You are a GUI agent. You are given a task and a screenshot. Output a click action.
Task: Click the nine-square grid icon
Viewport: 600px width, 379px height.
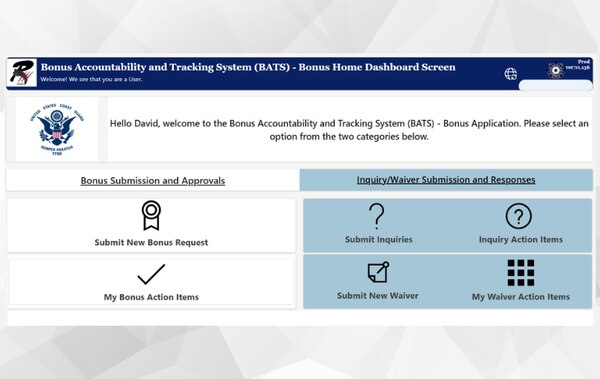[521, 273]
